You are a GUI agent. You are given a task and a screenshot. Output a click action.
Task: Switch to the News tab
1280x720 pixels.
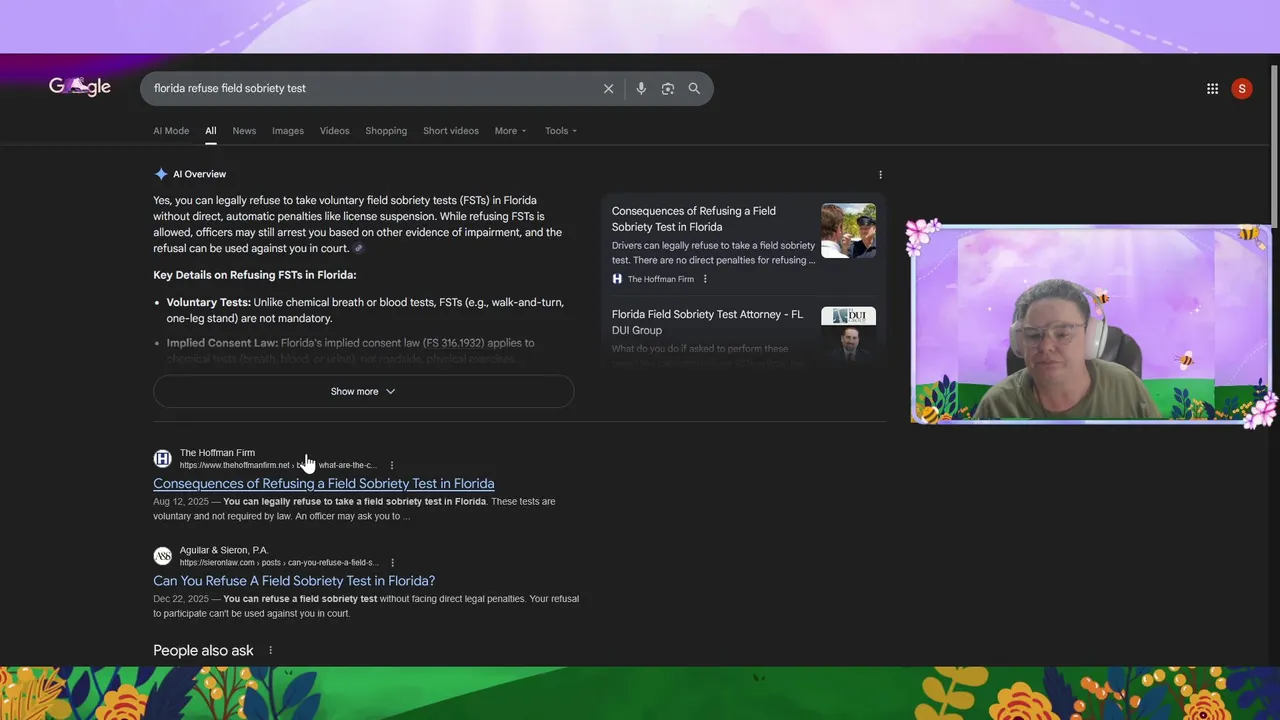(x=244, y=131)
